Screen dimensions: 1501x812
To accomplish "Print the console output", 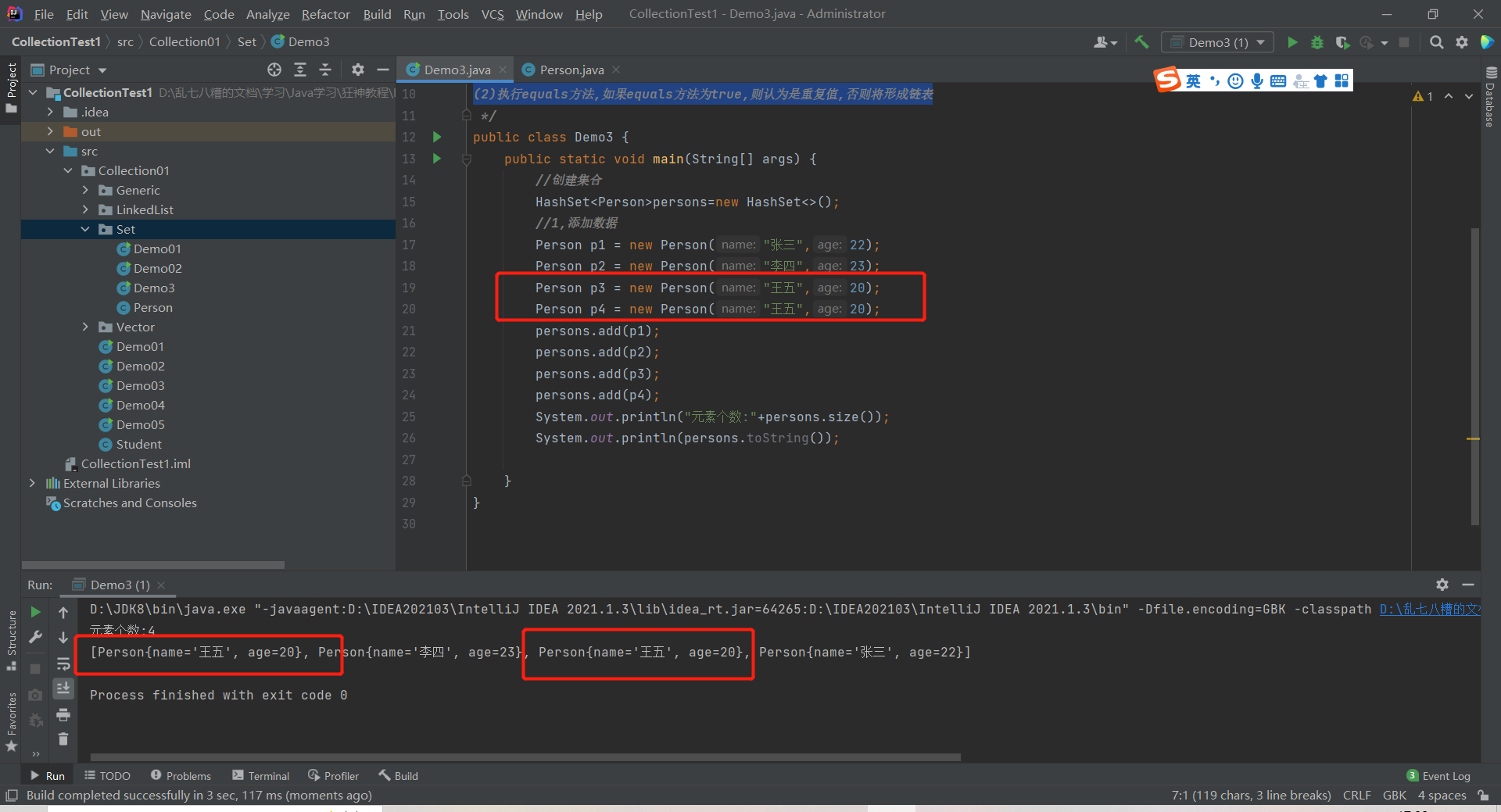I will (x=63, y=714).
